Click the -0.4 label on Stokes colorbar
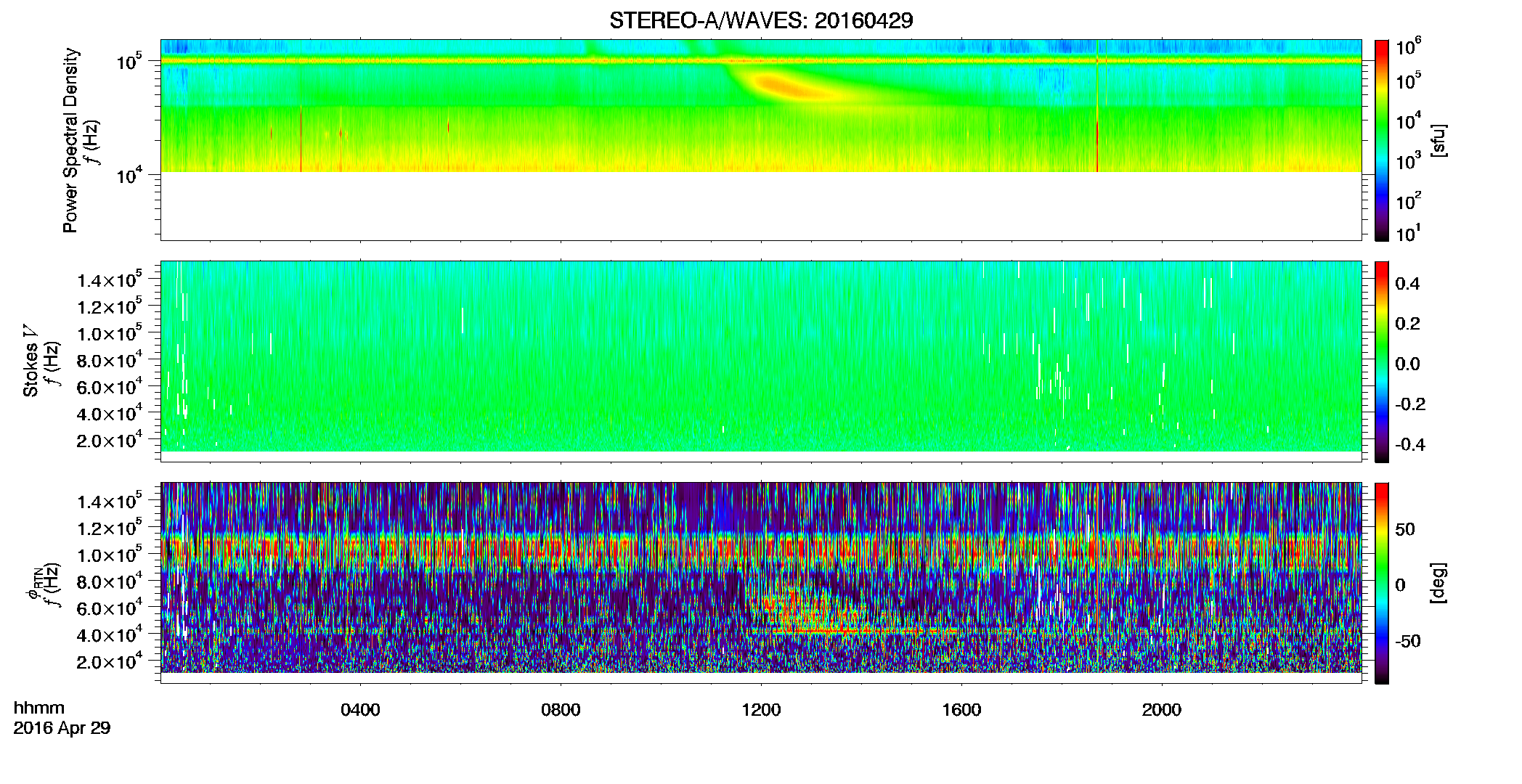This screenshot has width=1522, height=784. tap(1409, 444)
